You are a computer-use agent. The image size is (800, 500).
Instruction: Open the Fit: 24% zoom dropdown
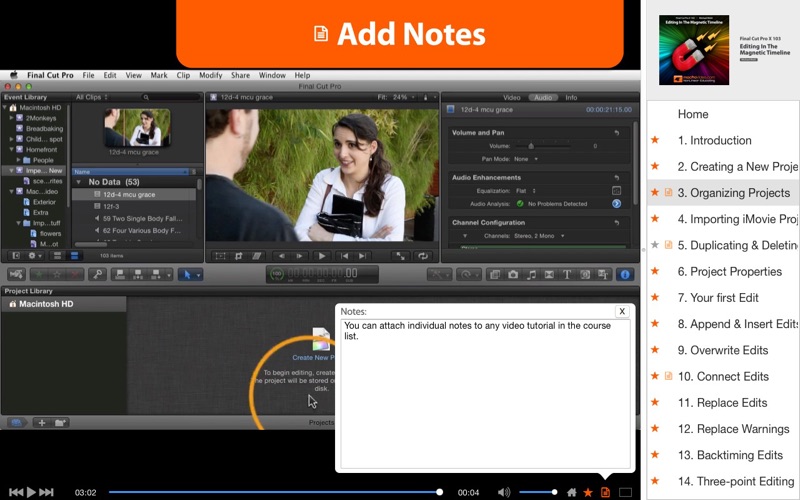(x=396, y=97)
